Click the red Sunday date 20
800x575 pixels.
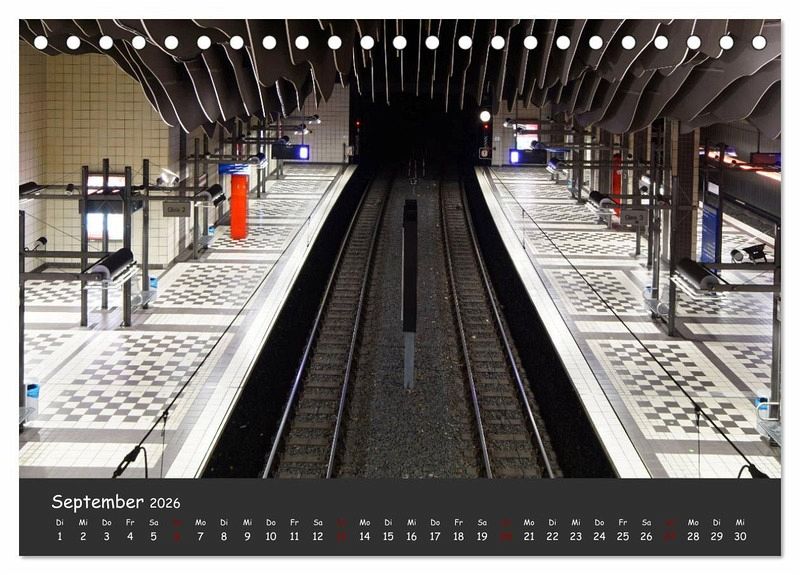(506, 536)
